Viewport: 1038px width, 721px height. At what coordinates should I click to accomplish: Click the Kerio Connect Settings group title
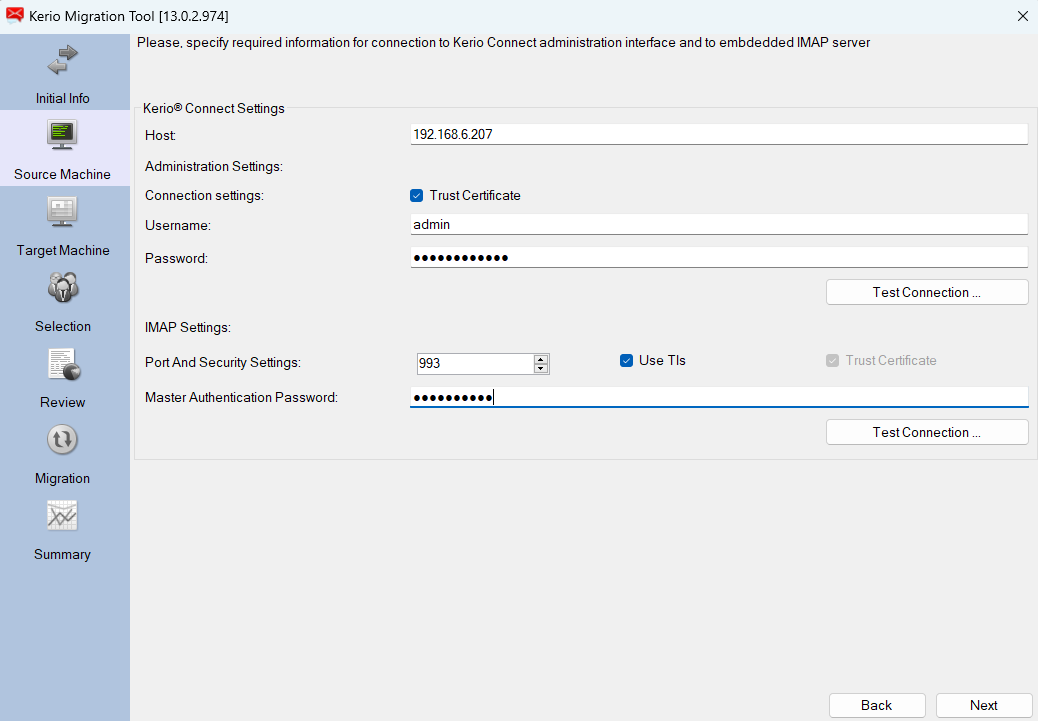(214, 109)
